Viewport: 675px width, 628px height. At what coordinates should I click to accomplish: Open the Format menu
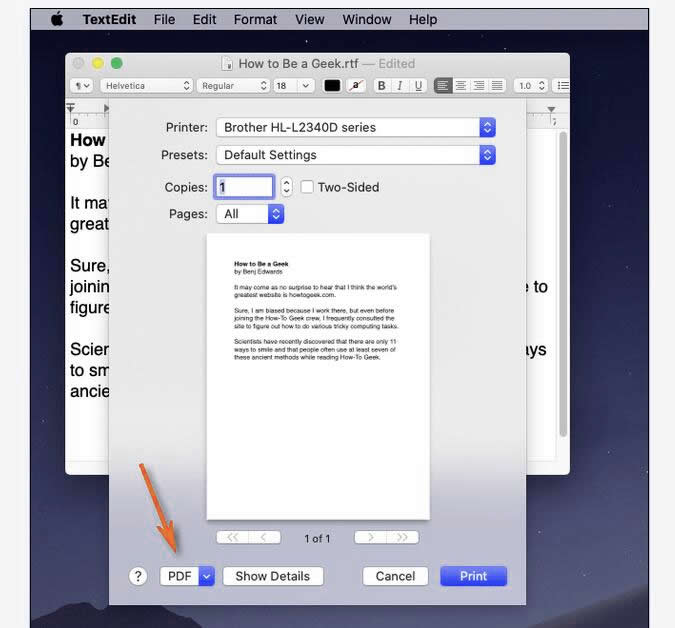click(x=255, y=19)
